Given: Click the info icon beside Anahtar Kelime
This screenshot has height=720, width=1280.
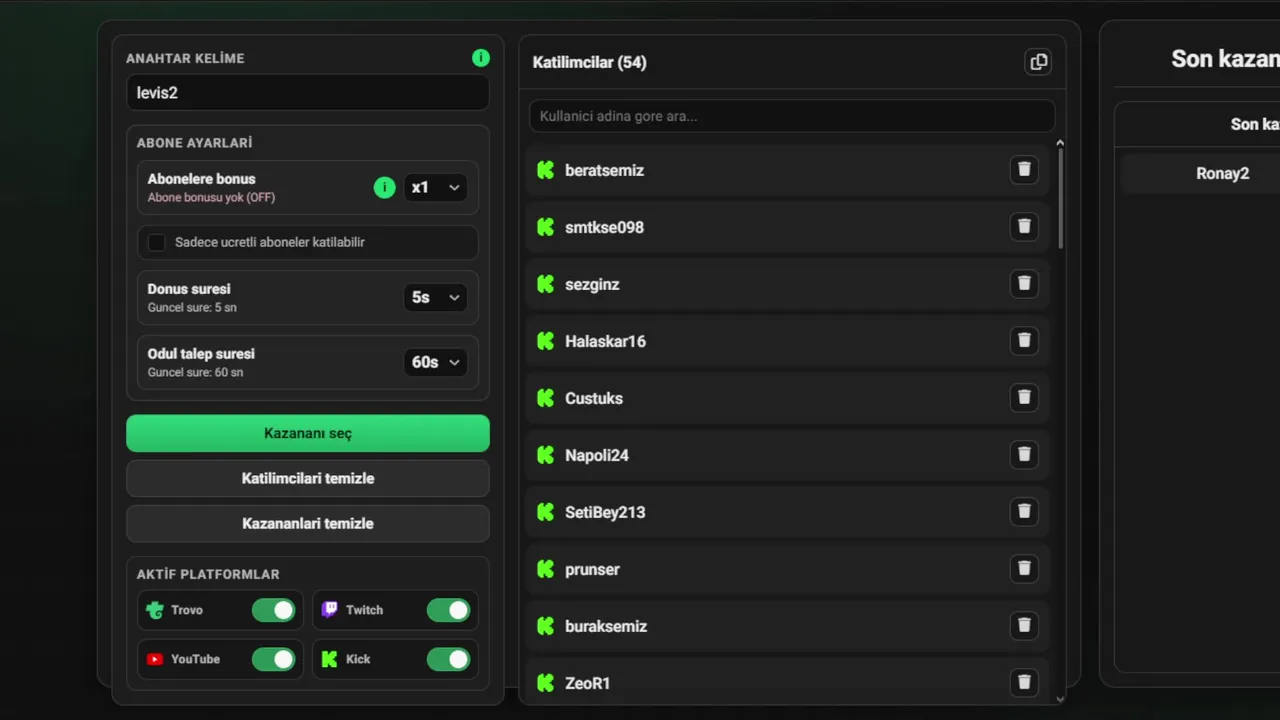Looking at the screenshot, I should [x=481, y=58].
